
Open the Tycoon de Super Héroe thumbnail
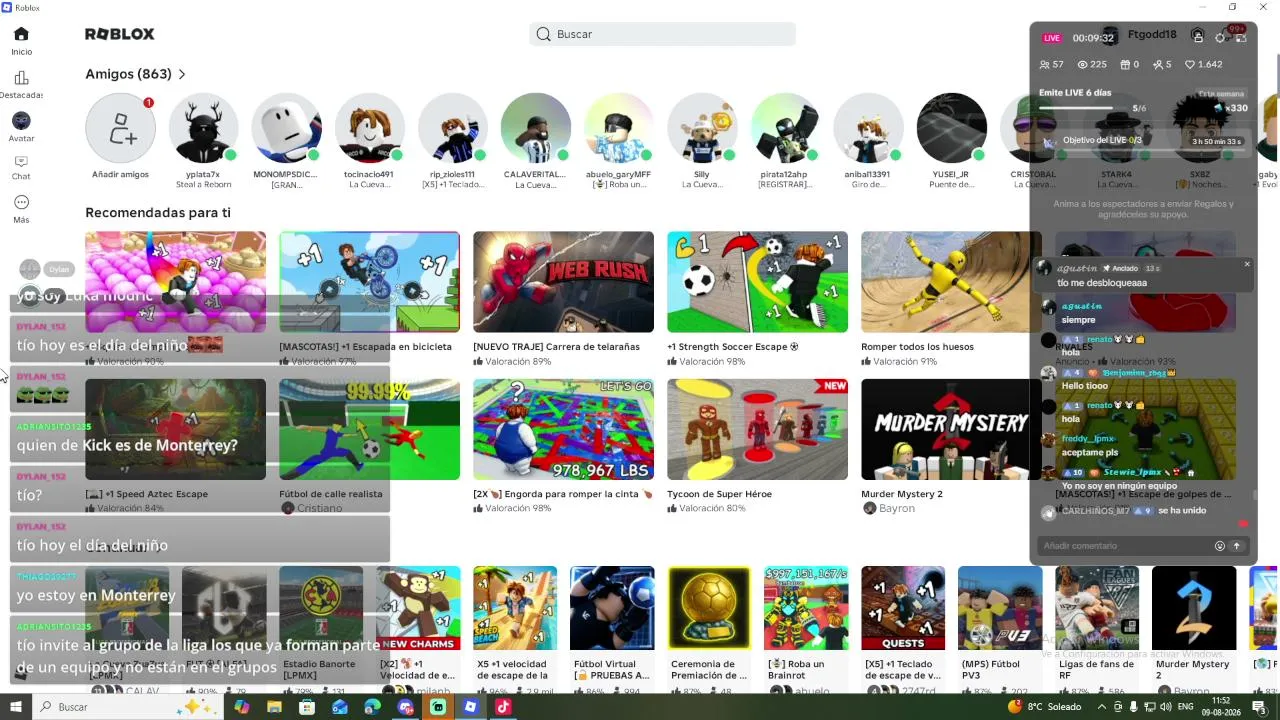758,429
